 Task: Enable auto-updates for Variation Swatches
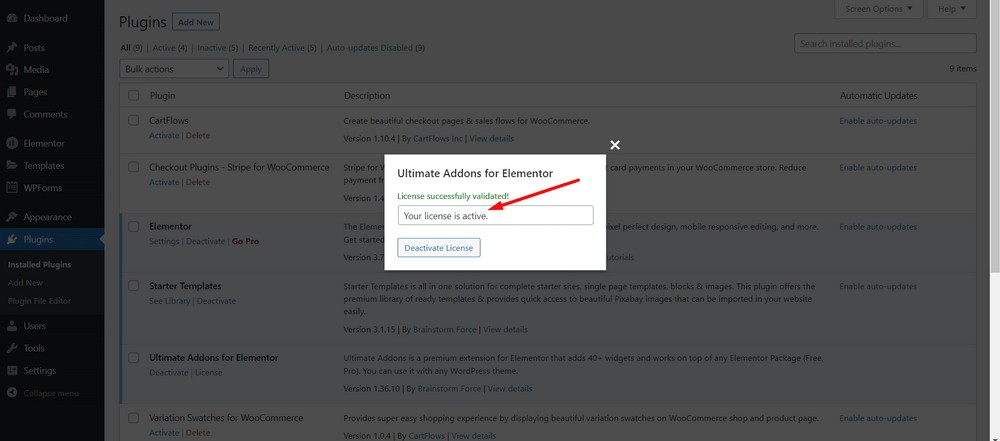point(878,419)
